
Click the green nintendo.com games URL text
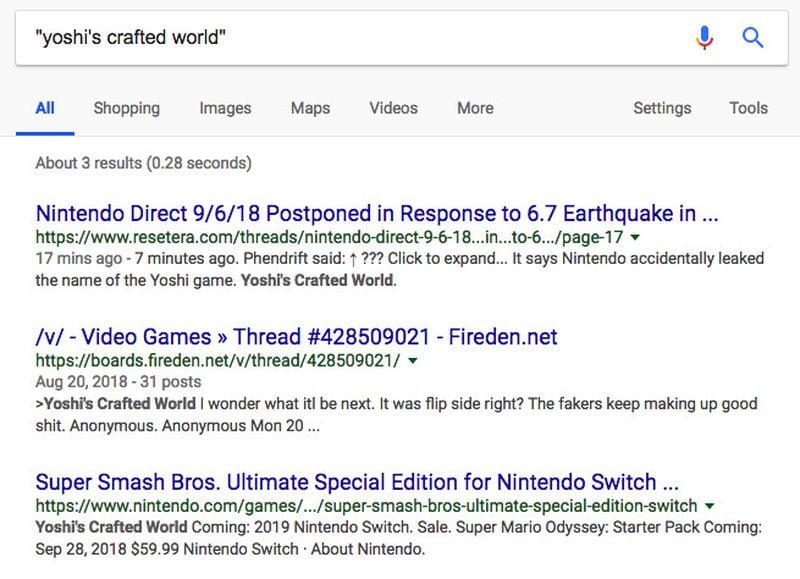(x=366, y=506)
